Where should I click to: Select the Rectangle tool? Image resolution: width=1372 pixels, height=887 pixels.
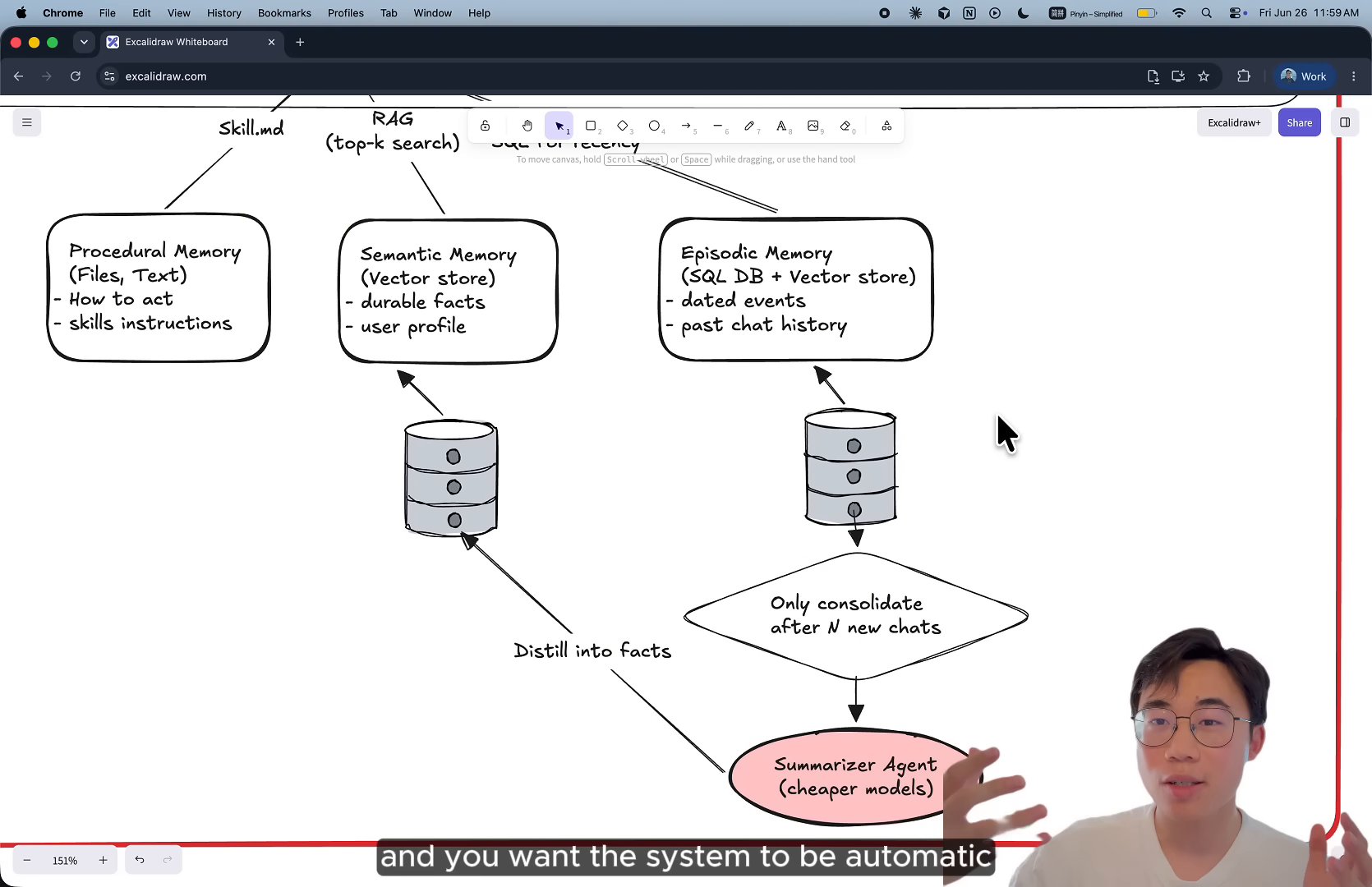click(591, 126)
